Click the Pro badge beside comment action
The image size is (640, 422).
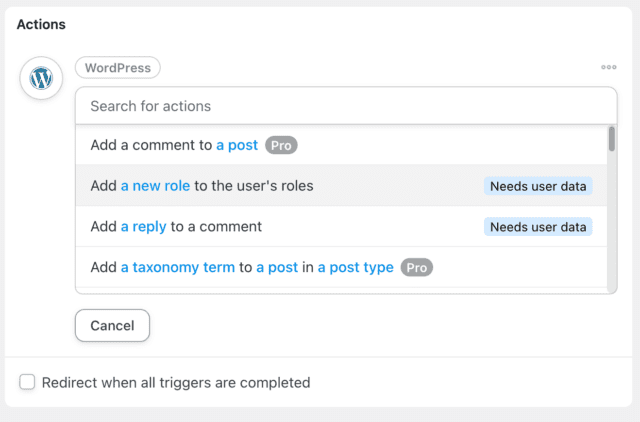click(x=281, y=145)
